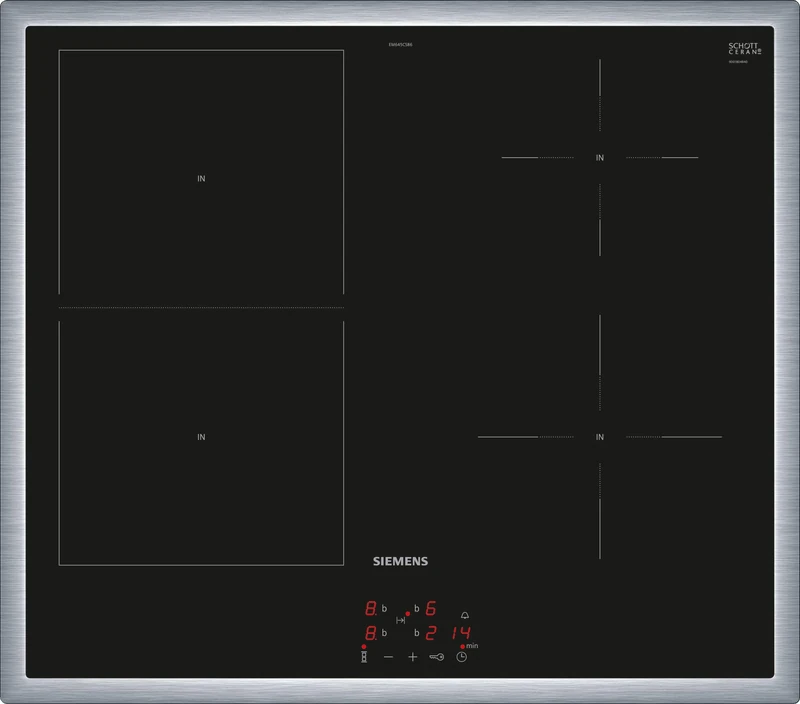Select the lower-right cooking zone crosshair marking
The image size is (800, 704).
click(x=598, y=437)
